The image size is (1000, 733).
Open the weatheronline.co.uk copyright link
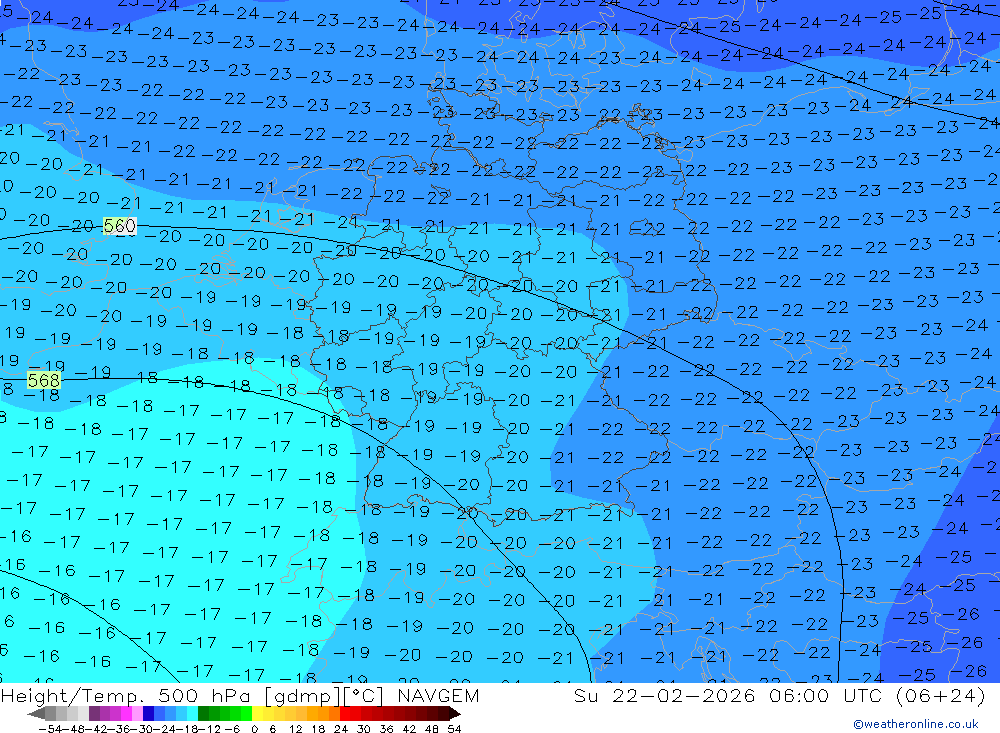916,724
